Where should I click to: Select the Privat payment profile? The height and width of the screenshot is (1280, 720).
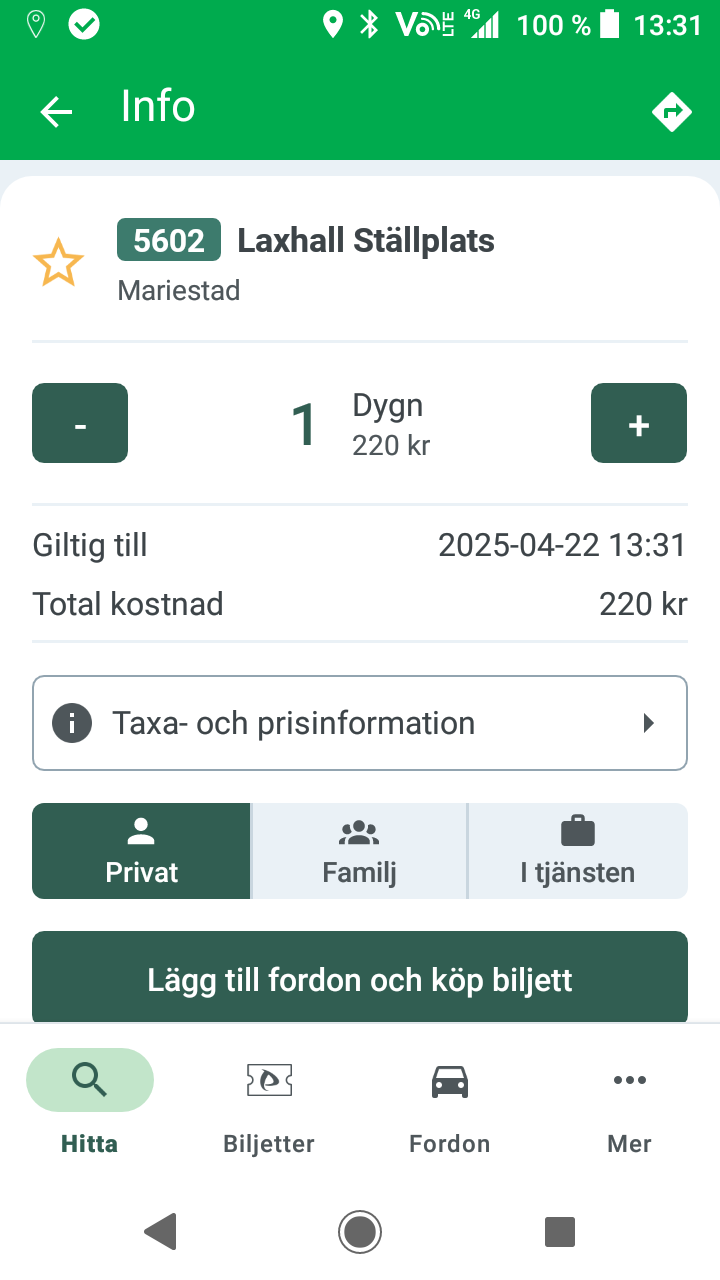point(141,851)
